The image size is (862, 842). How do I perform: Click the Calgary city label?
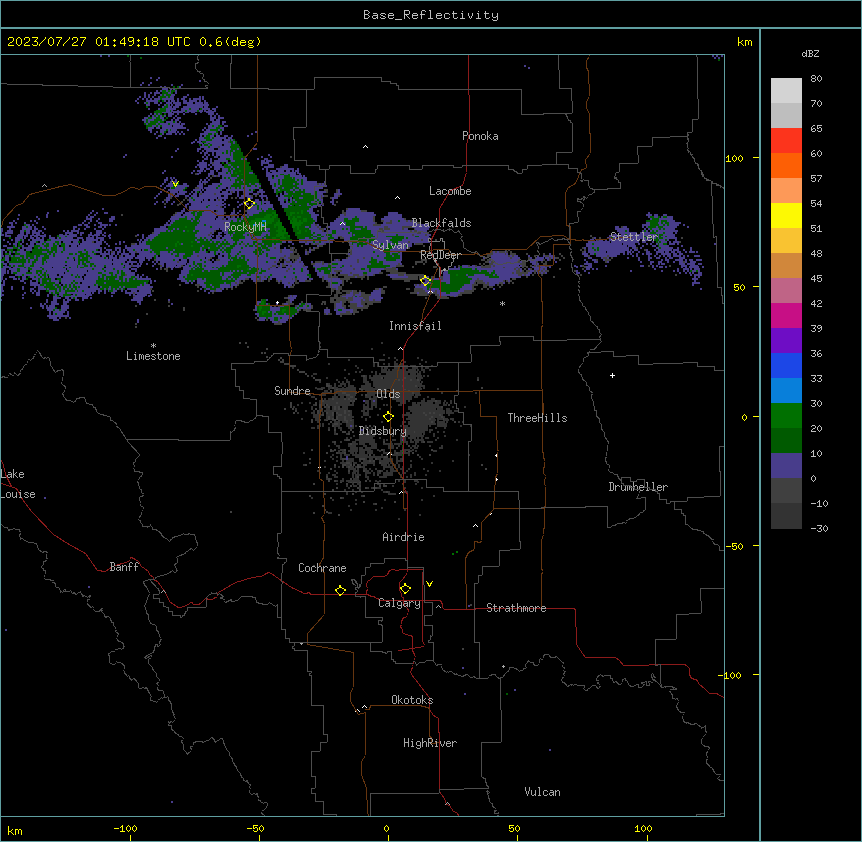400,603
